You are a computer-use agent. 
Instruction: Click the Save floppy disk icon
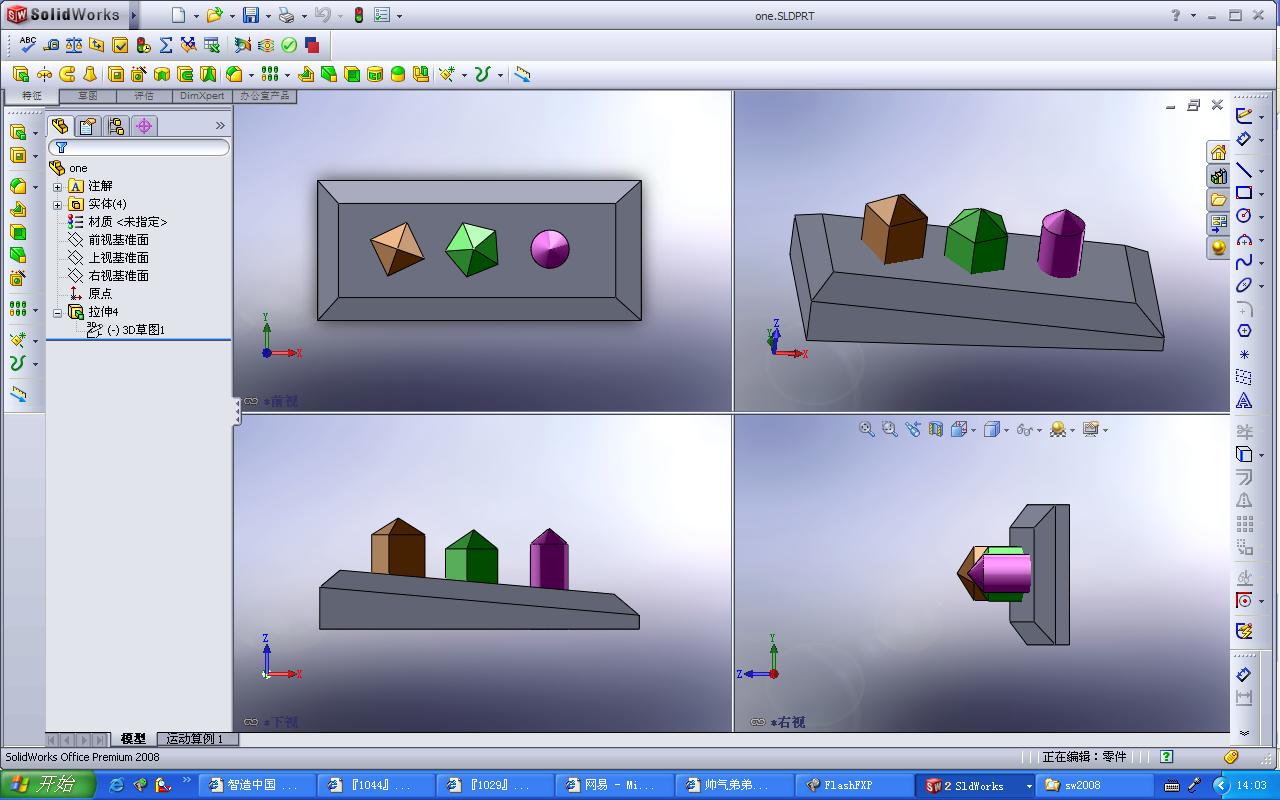tap(251, 15)
